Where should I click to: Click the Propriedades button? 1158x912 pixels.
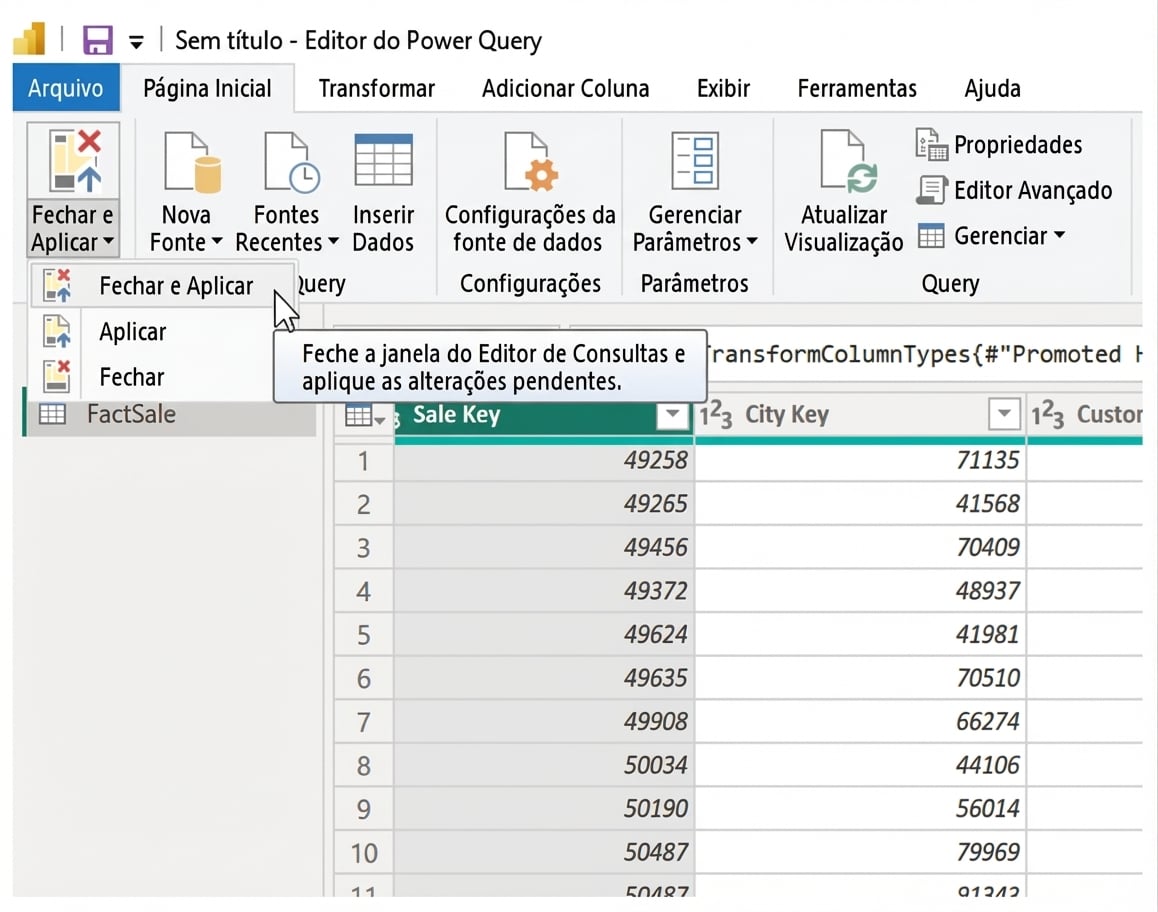point(1000,145)
